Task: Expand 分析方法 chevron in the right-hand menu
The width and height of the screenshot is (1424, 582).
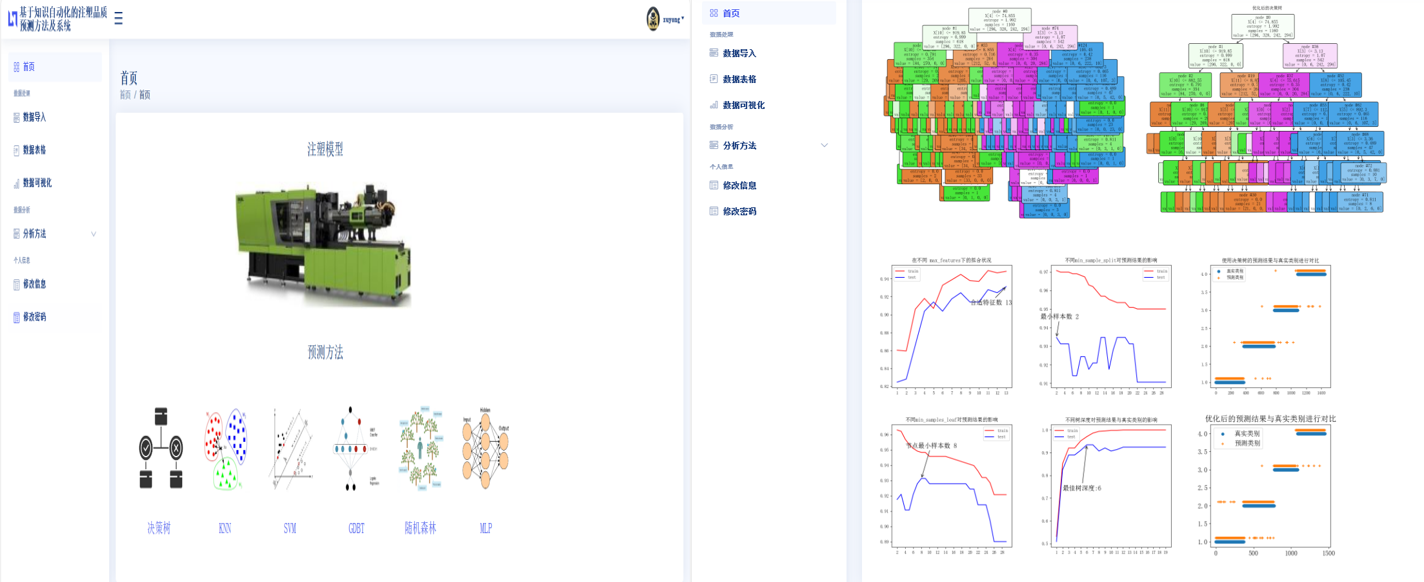Action: pos(824,146)
